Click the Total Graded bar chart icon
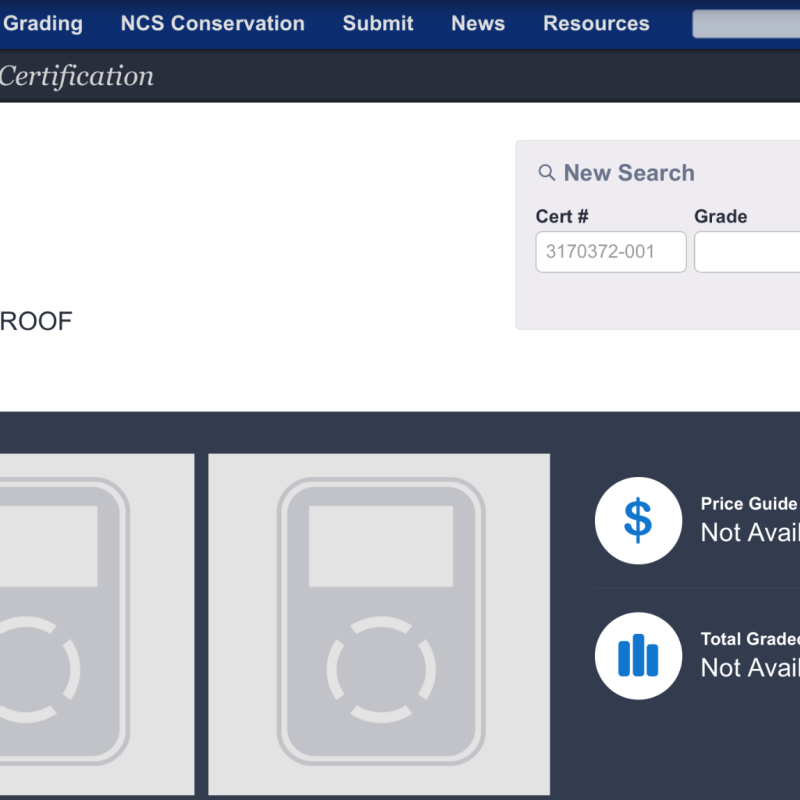 point(638,656)
